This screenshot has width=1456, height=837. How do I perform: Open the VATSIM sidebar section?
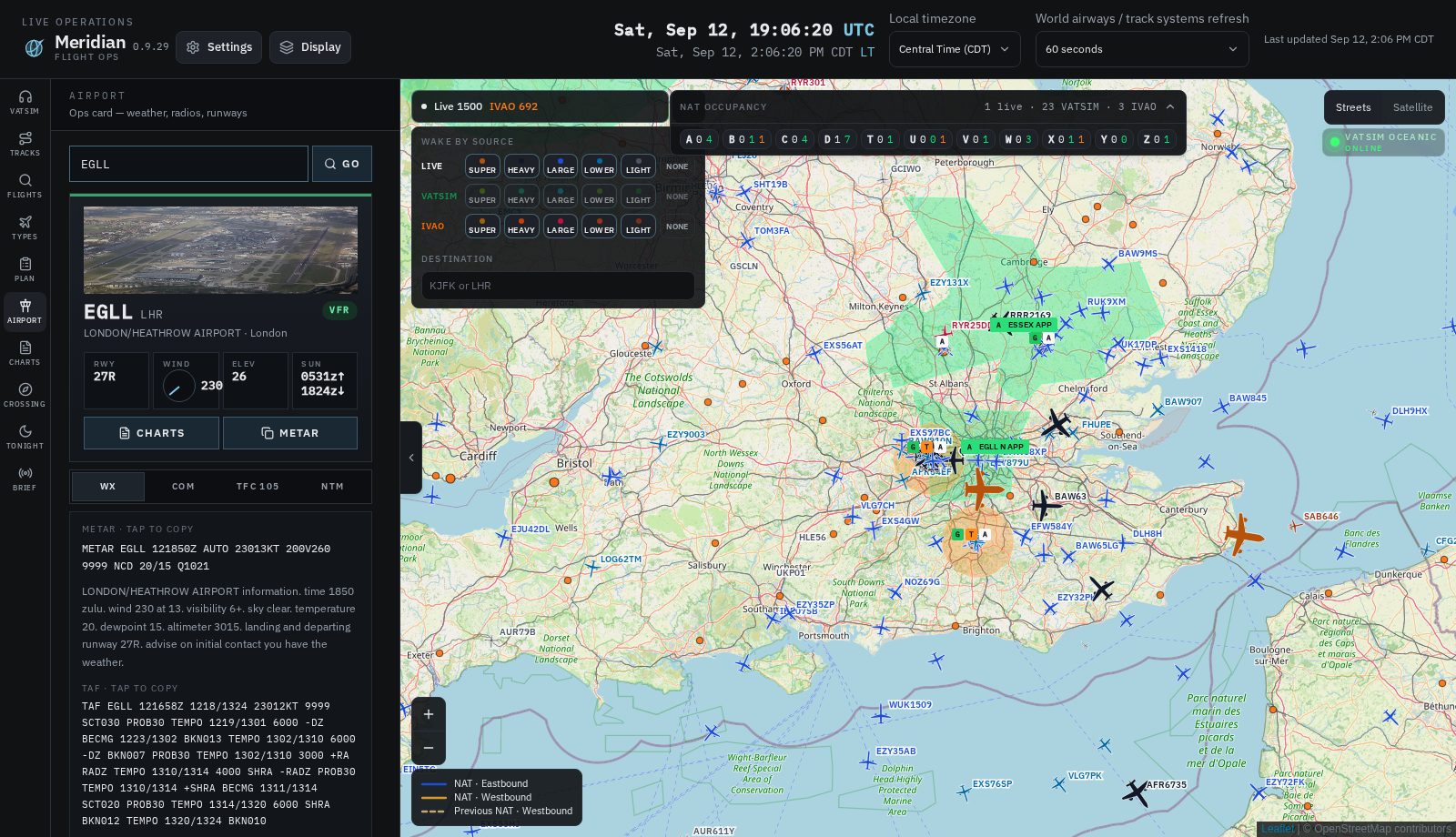tap(25, 102)
